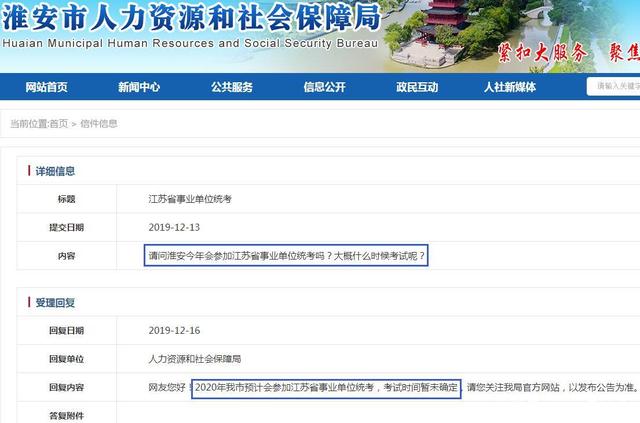
Task: Click the 信件信息 breadcrumb text
Action: tap(99, 124)
